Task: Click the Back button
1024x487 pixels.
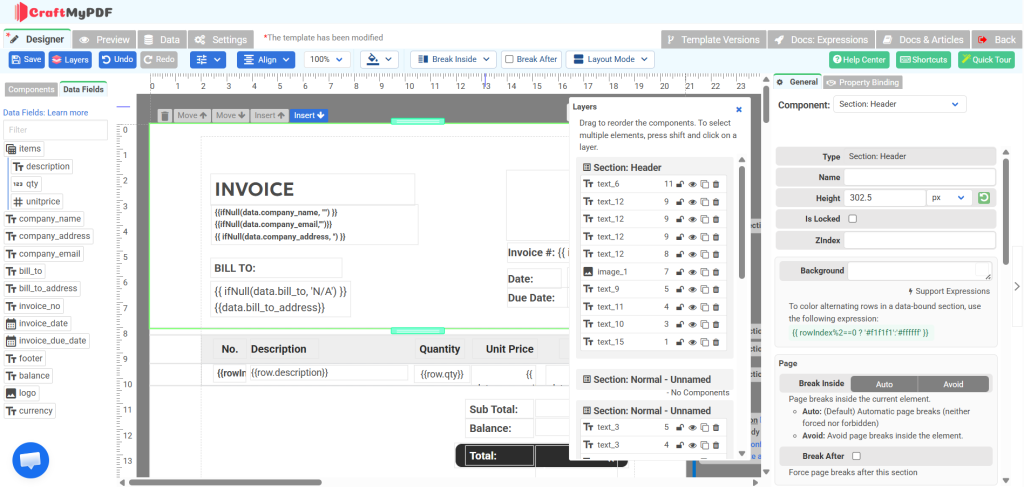Action: [x=997, y=39]
